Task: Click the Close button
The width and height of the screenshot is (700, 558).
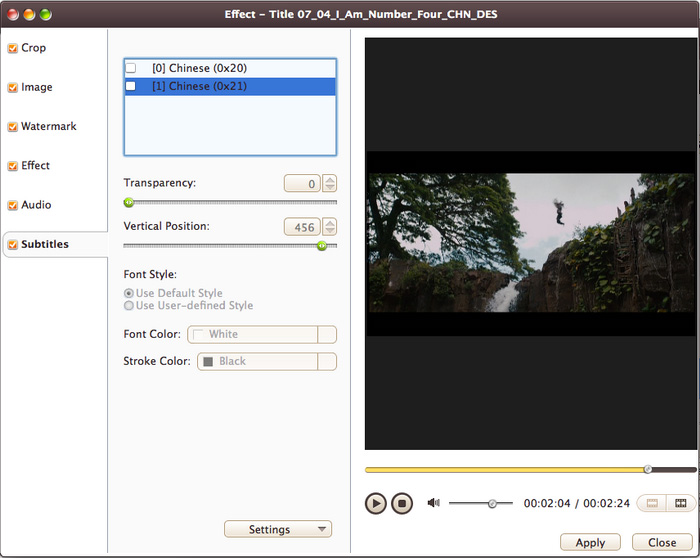Action: click(x=662, y=542)
